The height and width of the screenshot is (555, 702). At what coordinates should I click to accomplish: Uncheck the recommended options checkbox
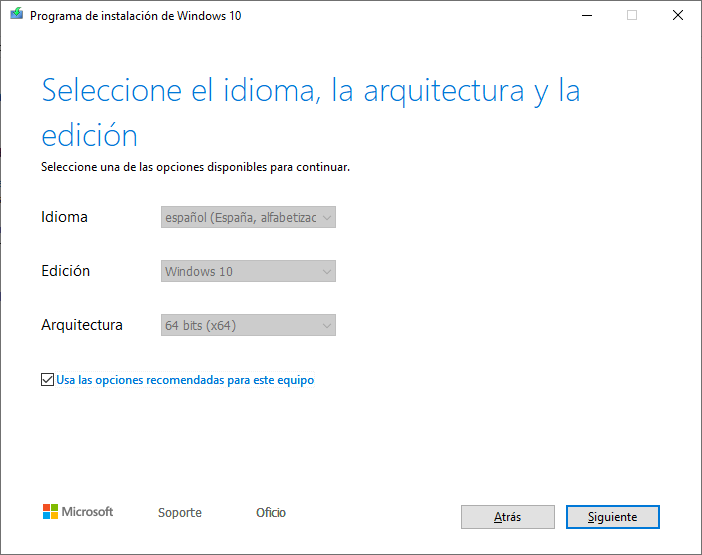[x=47, y=380]
